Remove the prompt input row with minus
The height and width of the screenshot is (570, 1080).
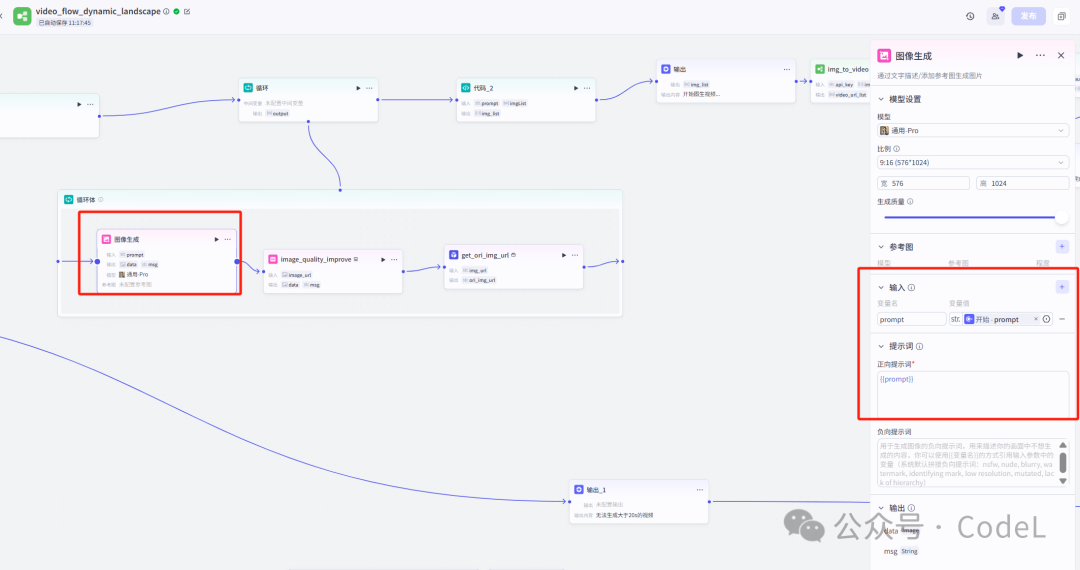[x=1062, y=319]
